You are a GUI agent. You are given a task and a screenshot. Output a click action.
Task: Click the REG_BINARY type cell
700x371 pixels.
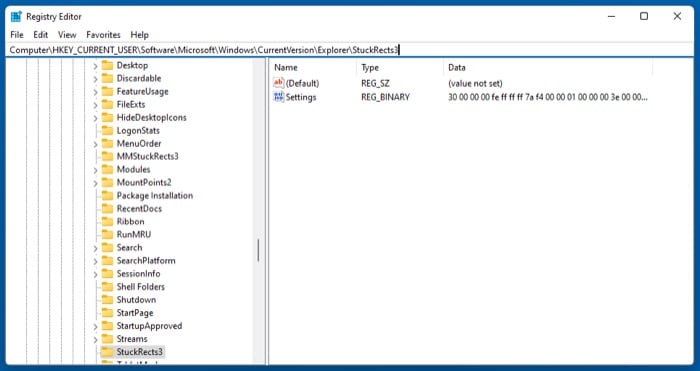[385, 97]
